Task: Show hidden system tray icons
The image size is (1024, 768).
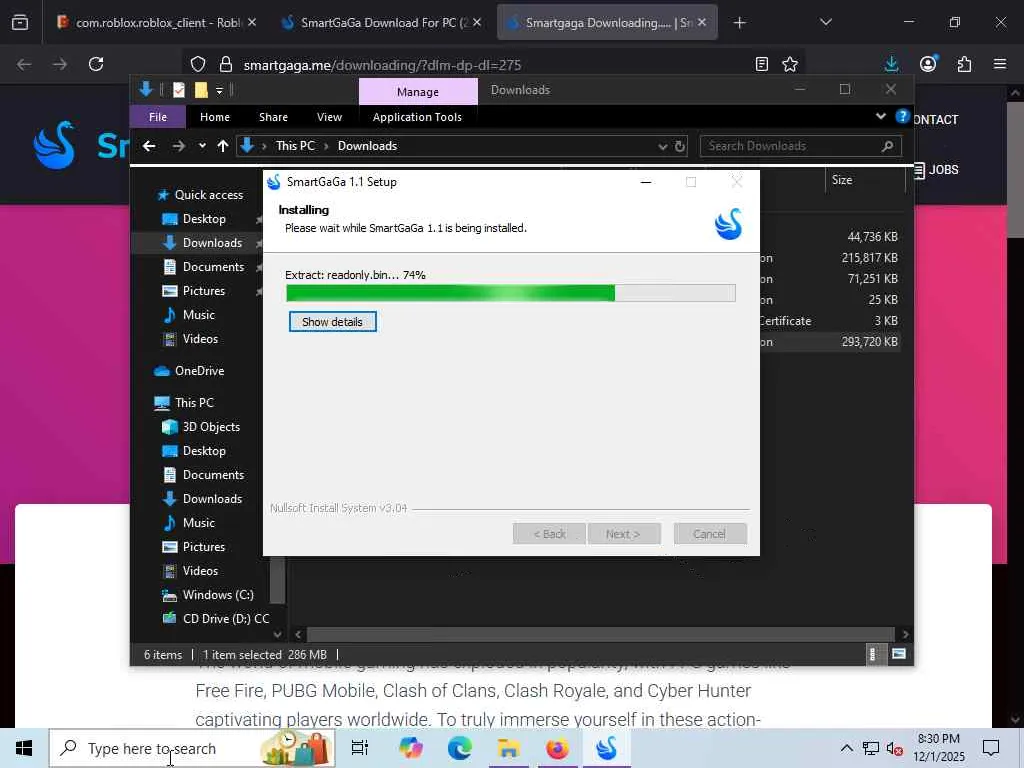Action: pyautogui.click(x=846, y=748)
